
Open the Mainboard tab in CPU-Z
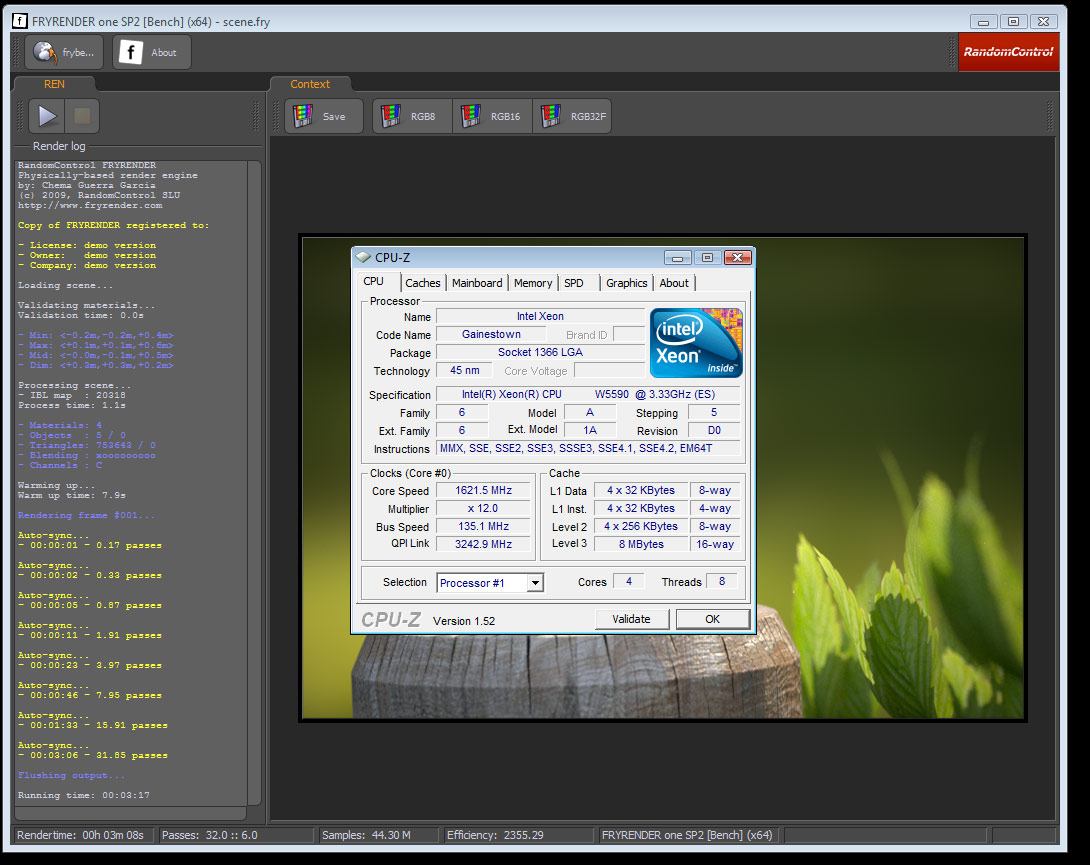(x=477, y=283)
